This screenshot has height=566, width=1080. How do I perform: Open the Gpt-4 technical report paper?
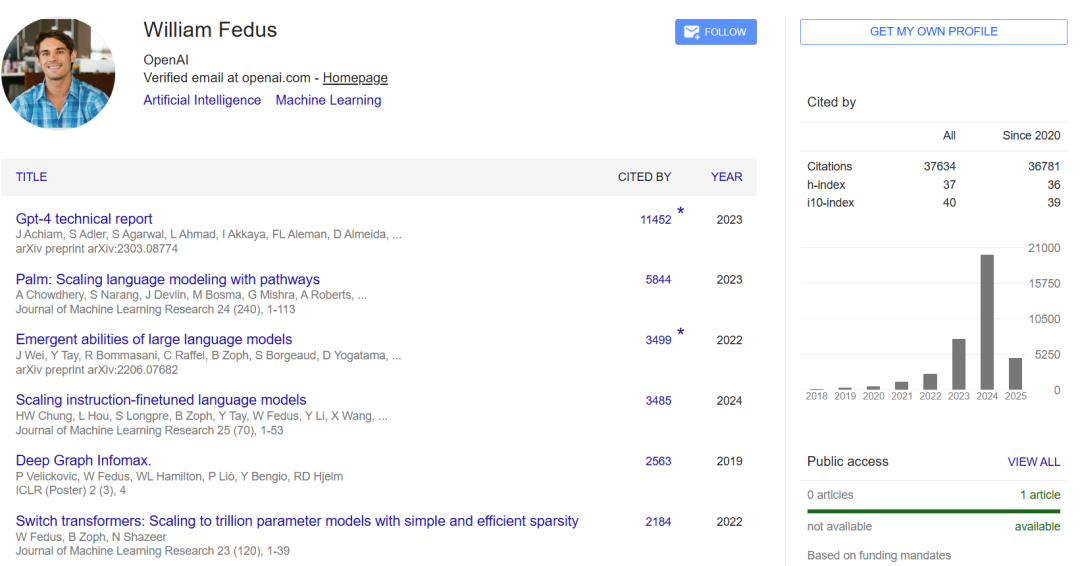coord(84,219)
